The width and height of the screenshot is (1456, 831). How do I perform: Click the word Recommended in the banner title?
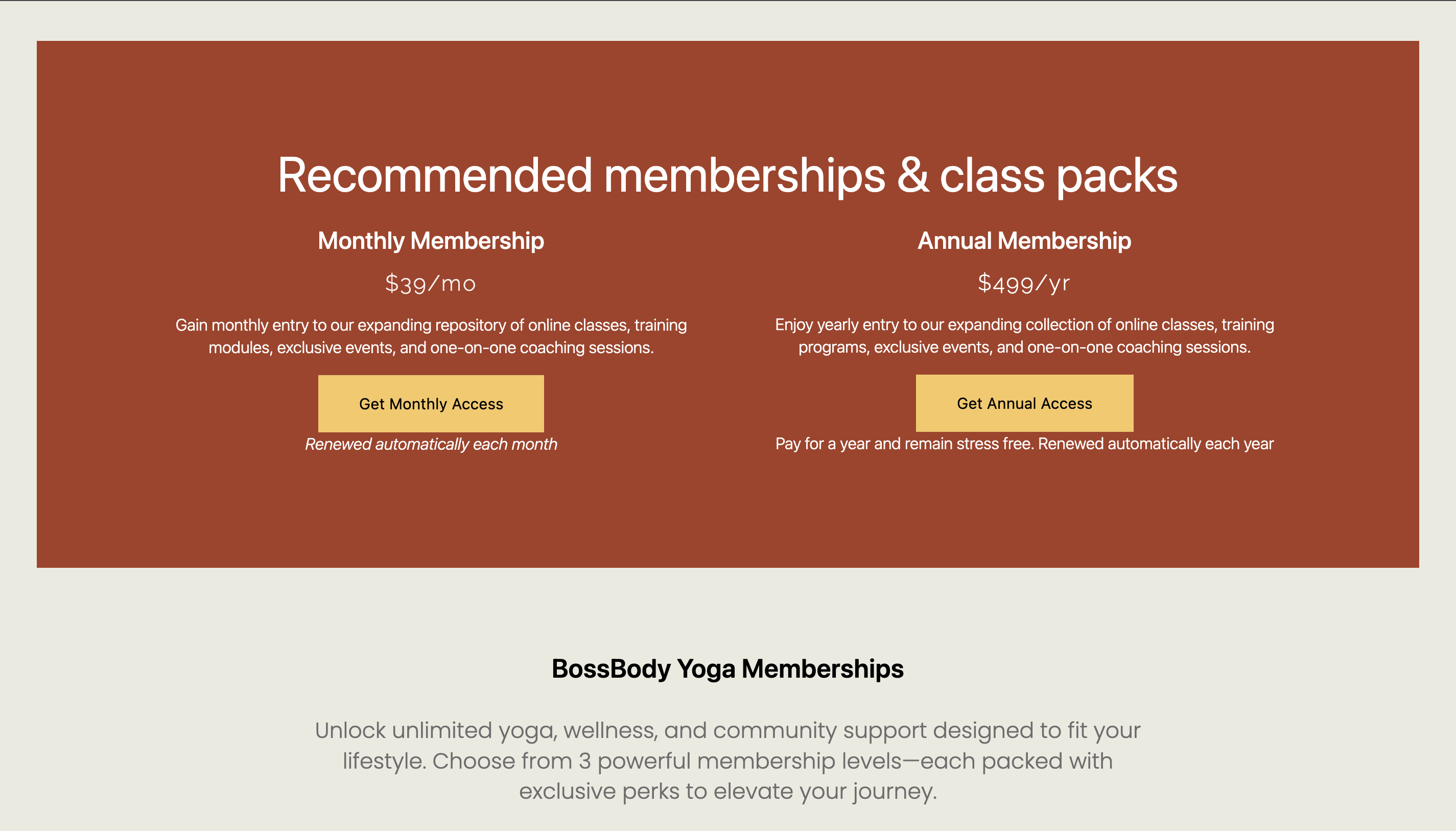pos(435,175)
